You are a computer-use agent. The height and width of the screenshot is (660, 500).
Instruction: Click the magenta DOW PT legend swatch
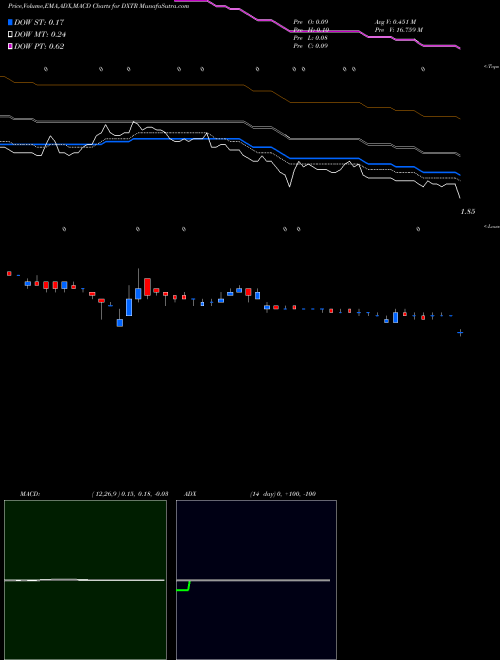click(10, 47)
